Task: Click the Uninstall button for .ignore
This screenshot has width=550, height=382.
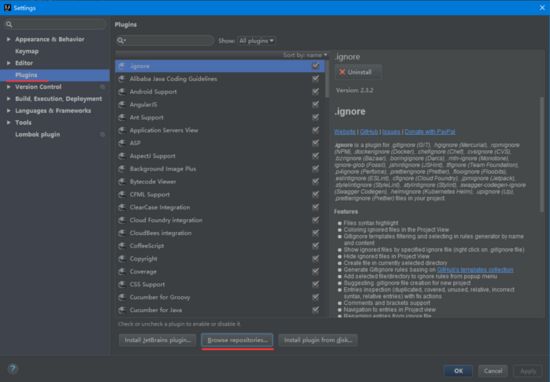Action: click(358, 72)
